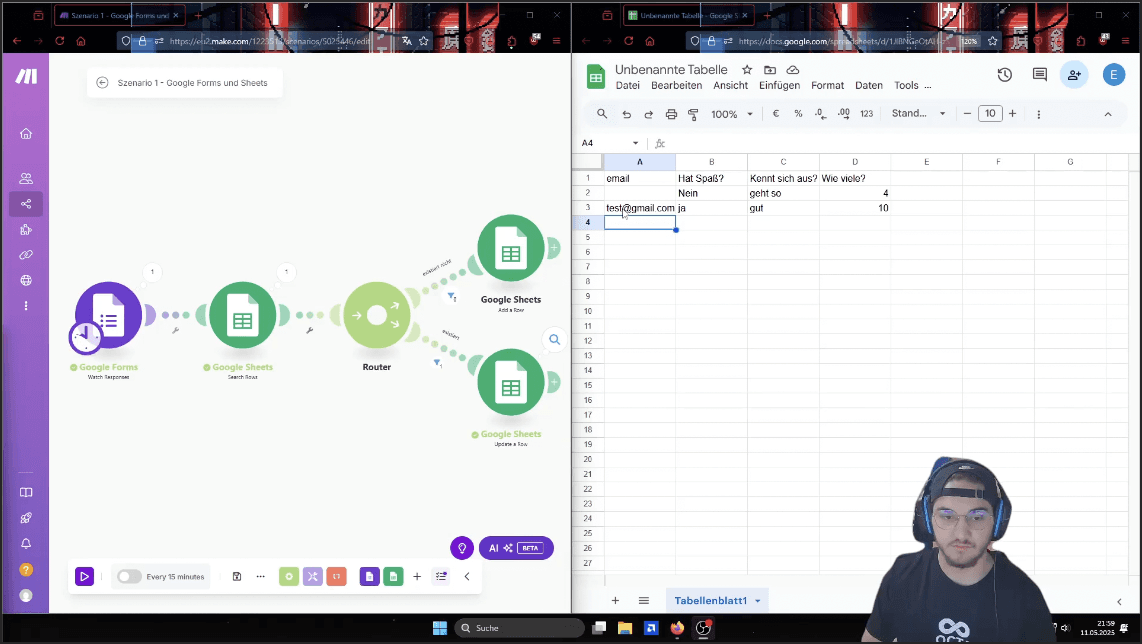
Task: Select the Google Sheets Update a Row module
Action: [x=511, y=382]
